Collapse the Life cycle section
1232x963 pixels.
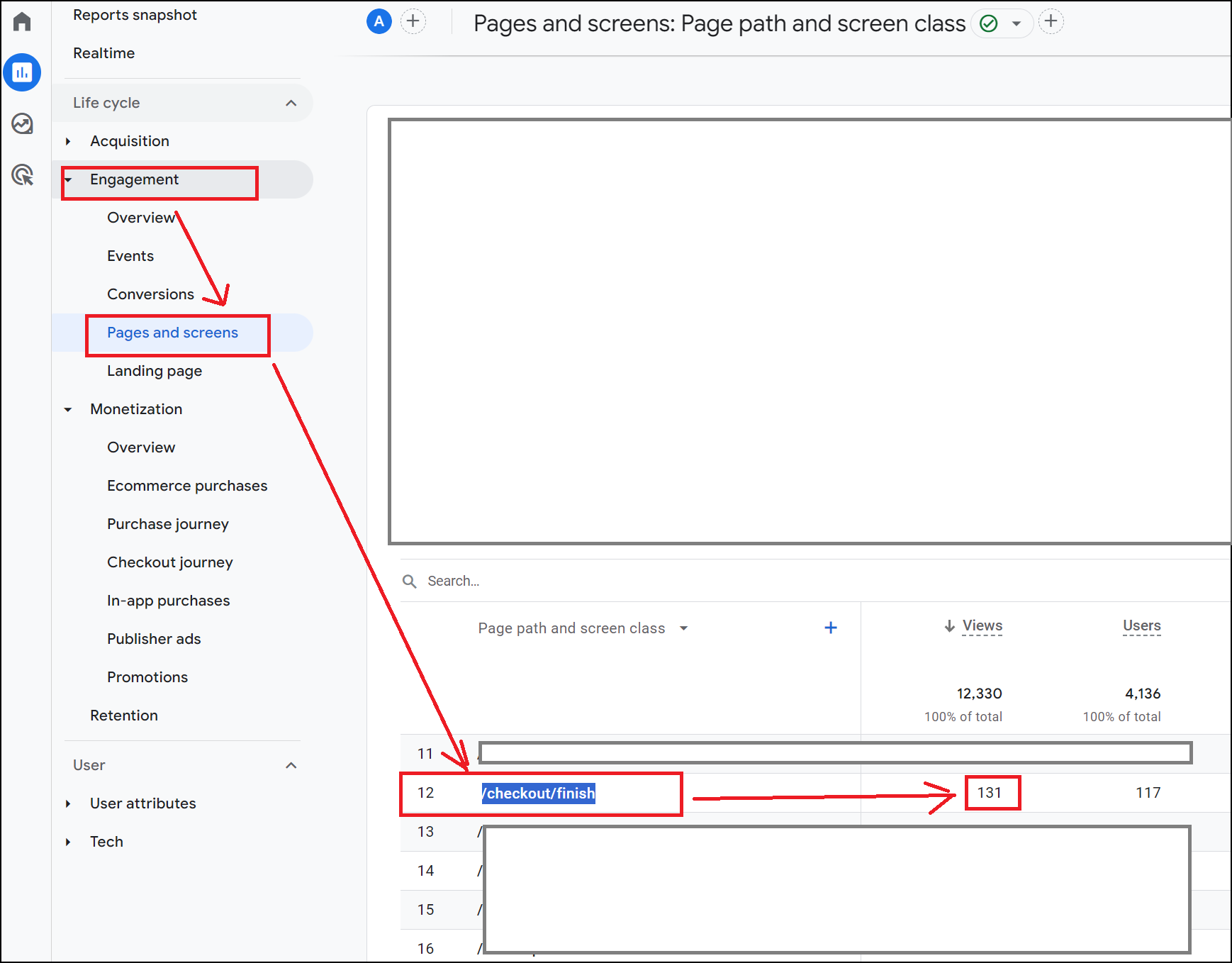coord(291,103)
